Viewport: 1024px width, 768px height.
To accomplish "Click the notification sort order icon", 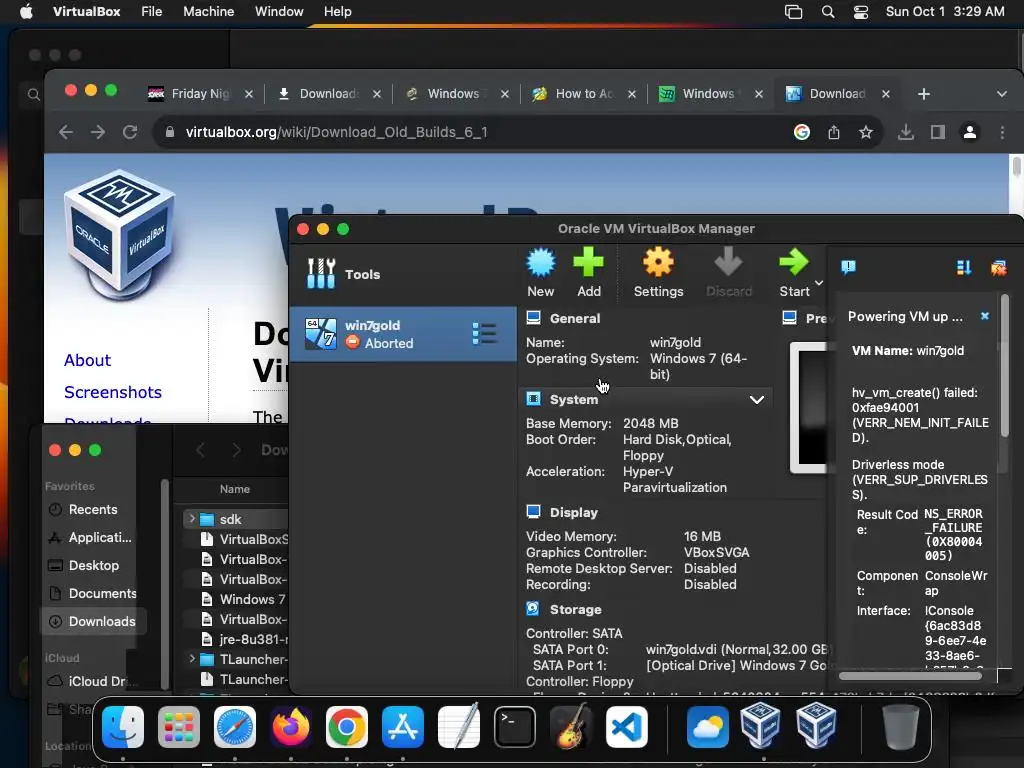I will [x=964, y=268].
